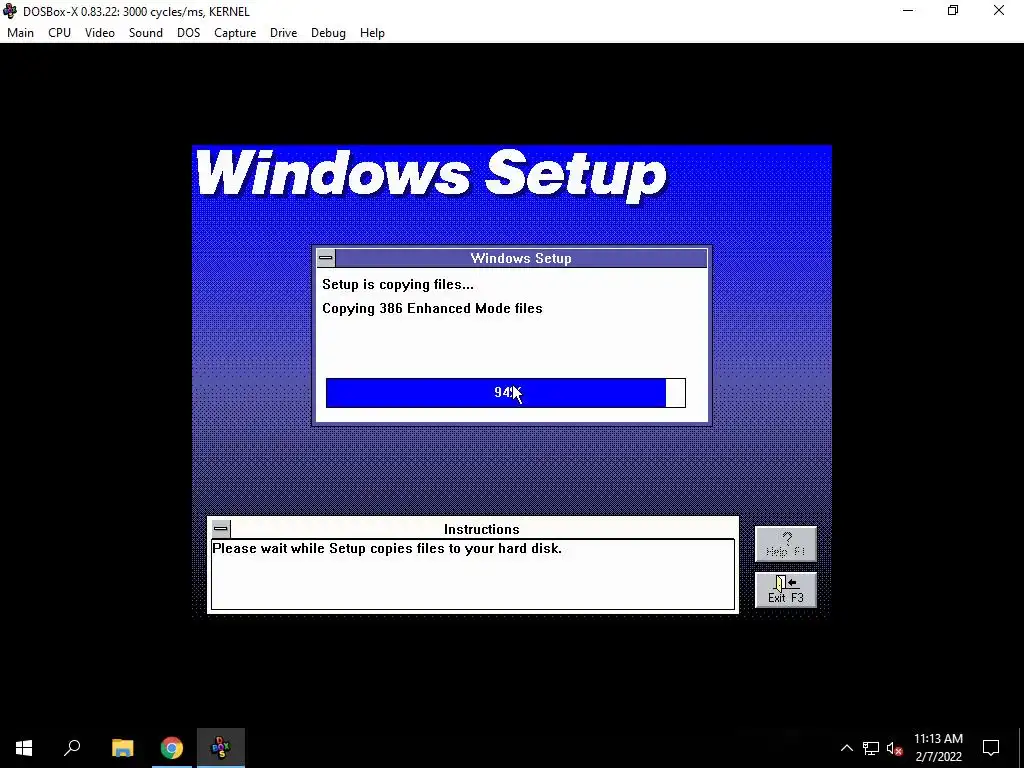1024x768 pixels.
Task: Click the Help F1 button in Setup
Action: pyautogui.click(x=786, y=544)
